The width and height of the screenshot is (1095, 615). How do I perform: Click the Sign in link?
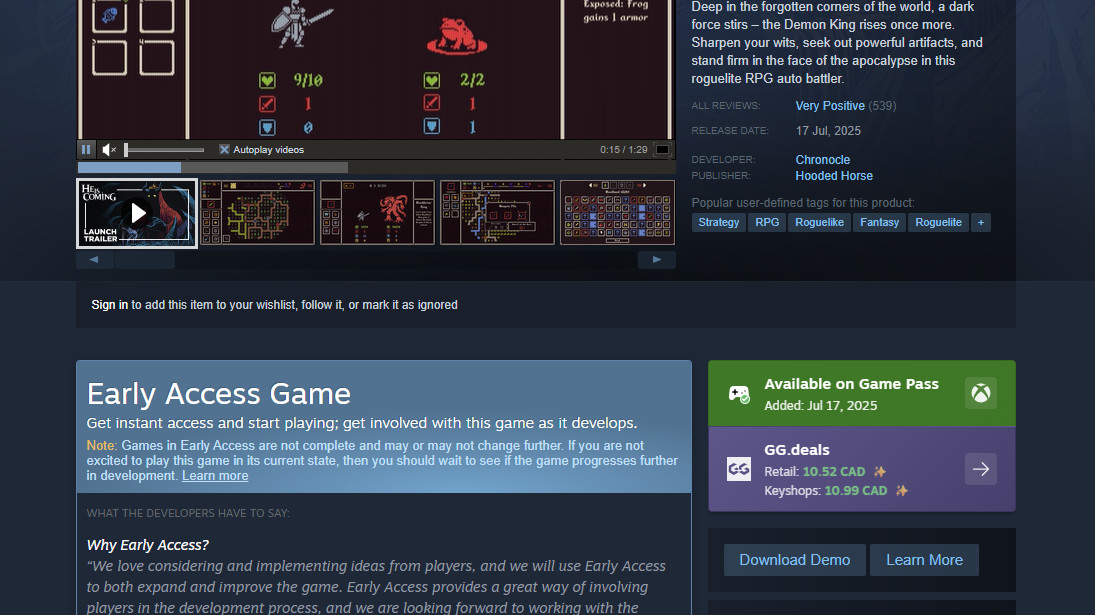110,305
